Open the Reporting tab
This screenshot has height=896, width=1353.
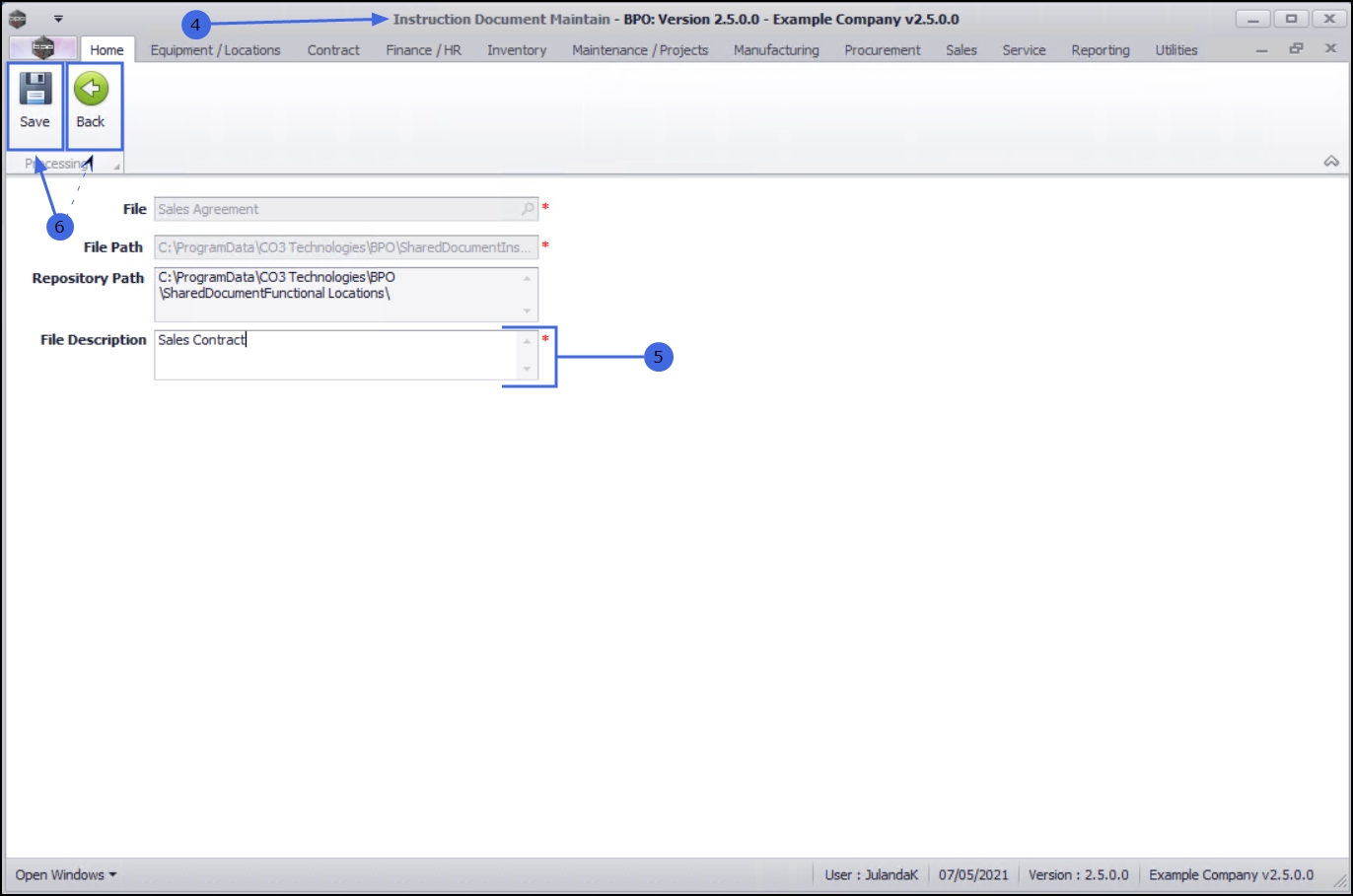click(x=1101, y=50)
